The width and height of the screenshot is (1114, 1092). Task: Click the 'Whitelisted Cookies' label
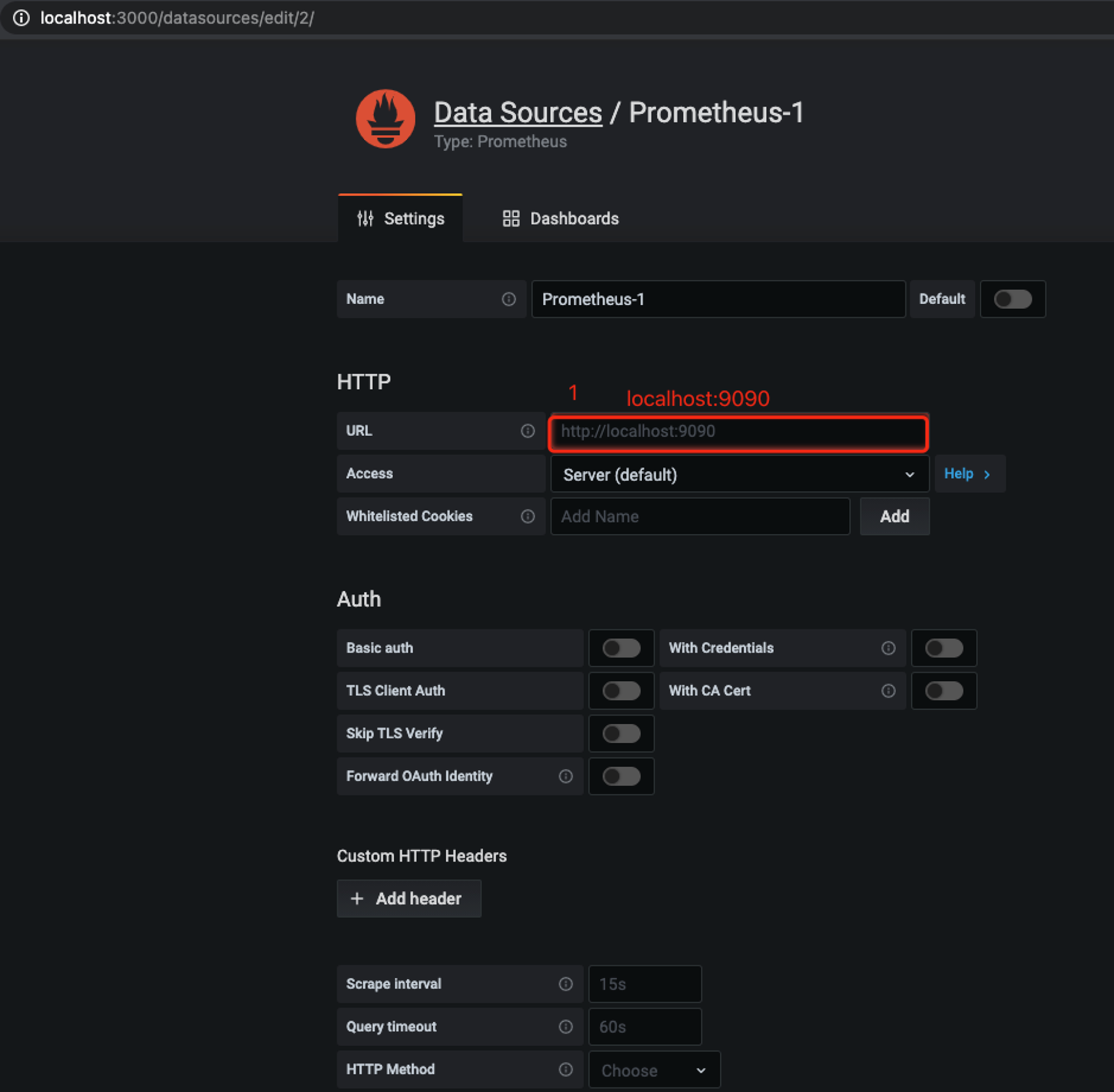pos(409,516)
